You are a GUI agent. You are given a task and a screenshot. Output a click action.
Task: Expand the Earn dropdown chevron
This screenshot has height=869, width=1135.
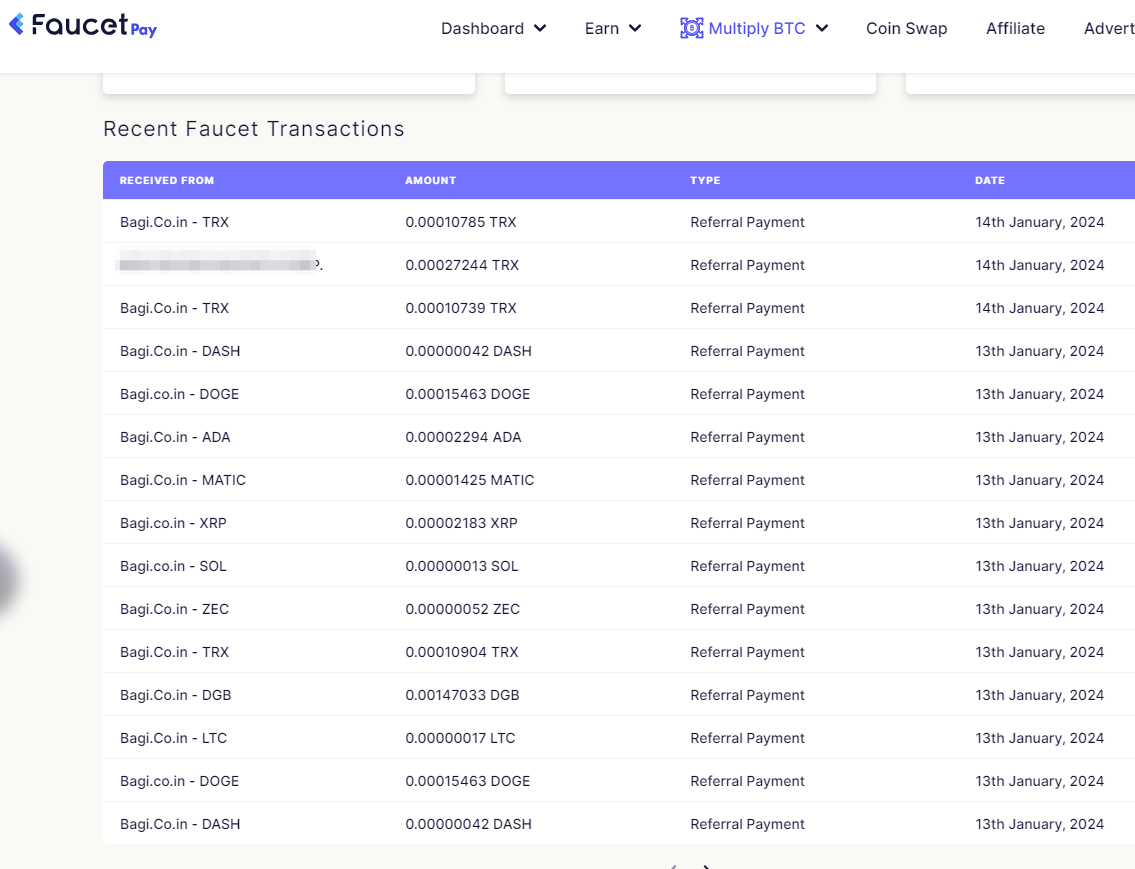(x=635, y=28)
